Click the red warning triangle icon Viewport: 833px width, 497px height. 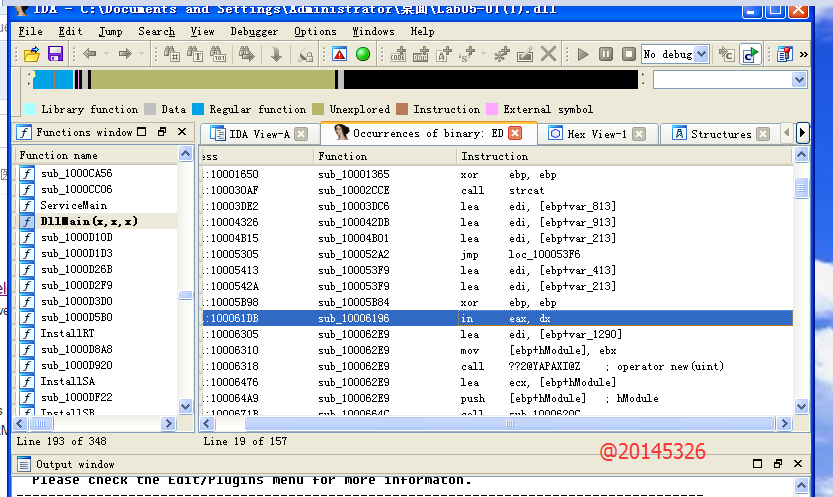[340, 54]
